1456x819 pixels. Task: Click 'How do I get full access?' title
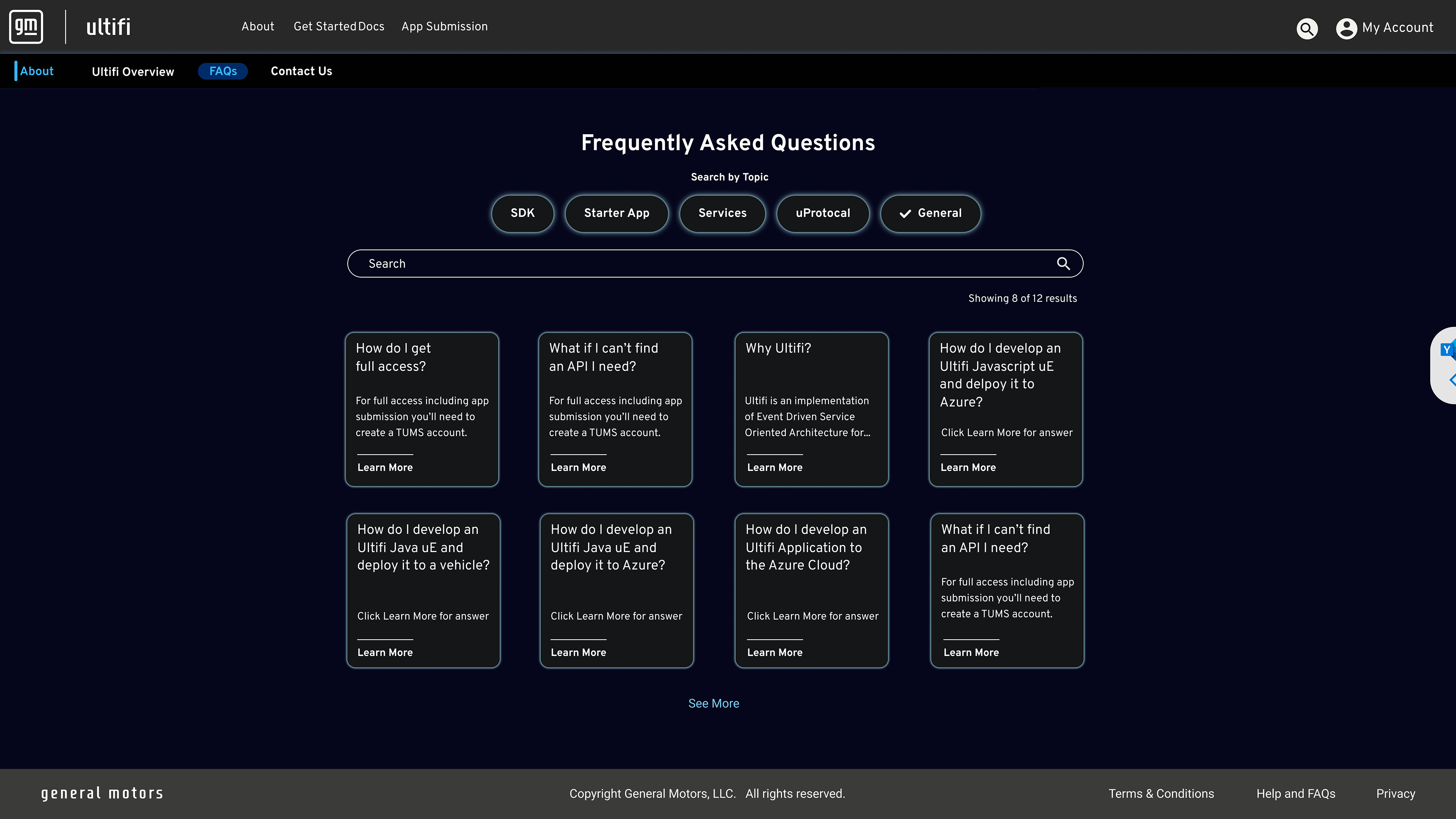[393, 357]
